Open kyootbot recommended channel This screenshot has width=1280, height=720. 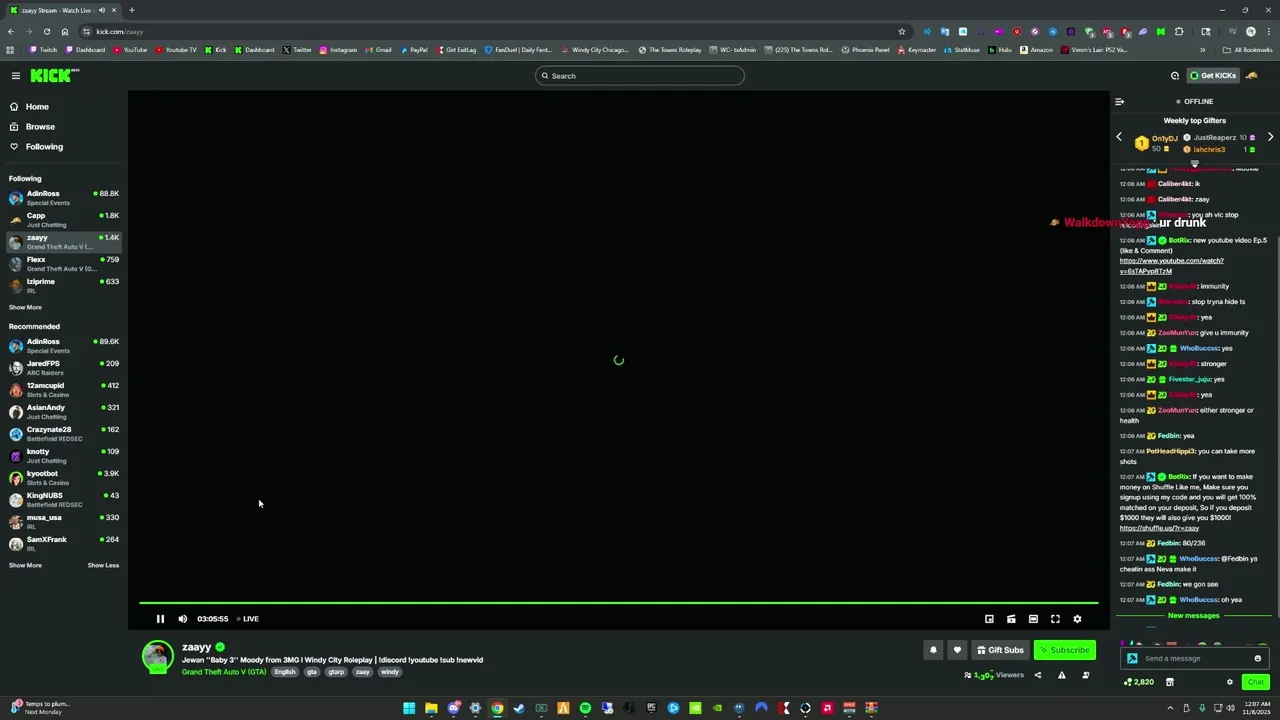(64, 478)
